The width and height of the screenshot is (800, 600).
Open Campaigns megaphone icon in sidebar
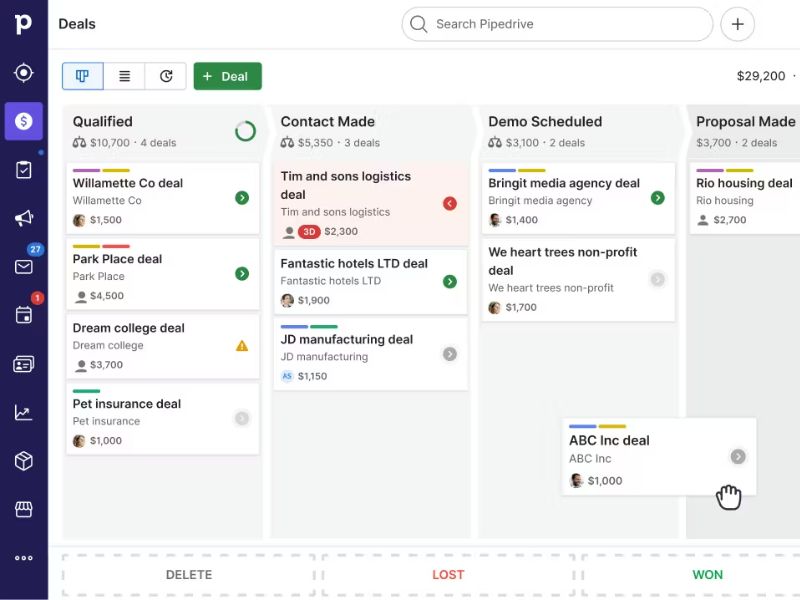tap(23, 218)
